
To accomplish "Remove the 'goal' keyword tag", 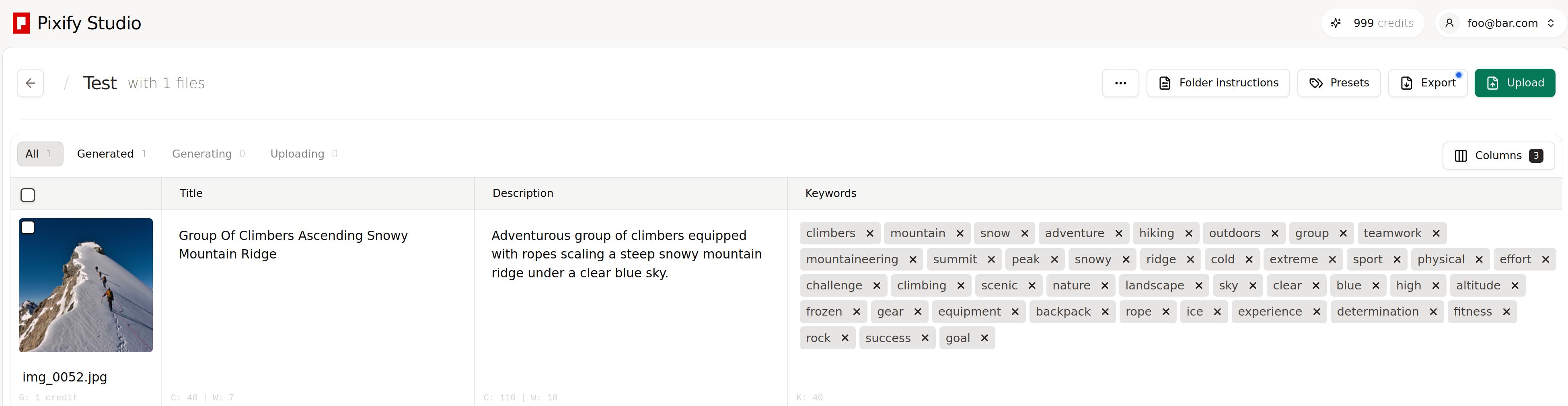I will point(984,338).
